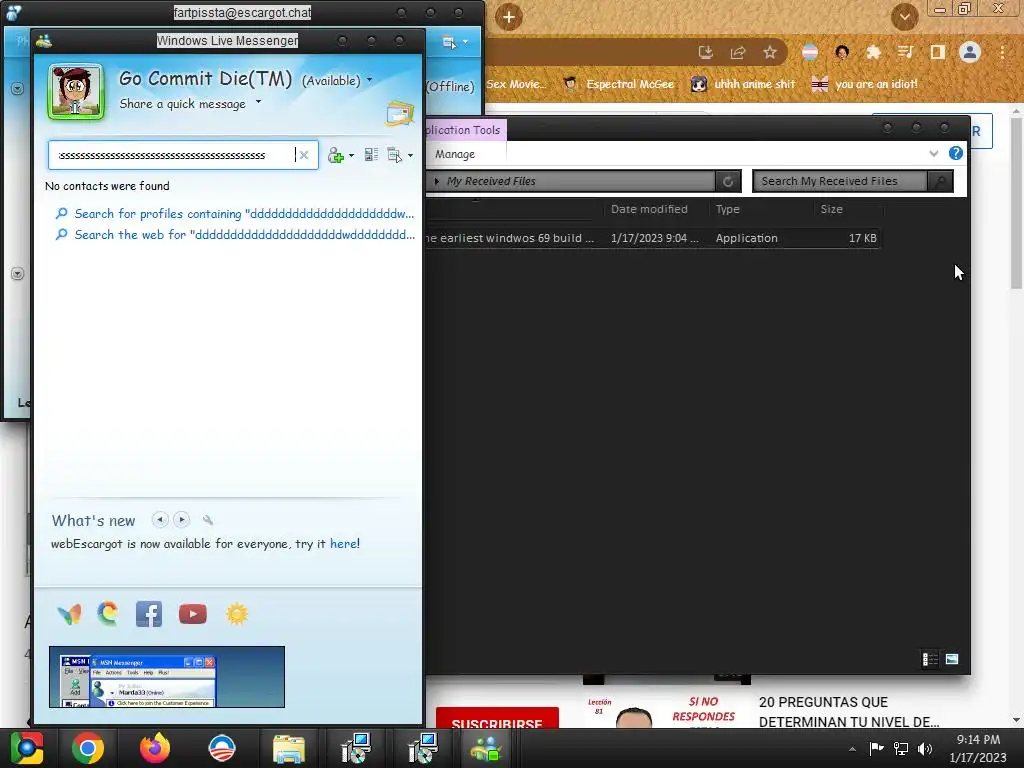Expand the Share a quick message dropdown
The width and height of the screenshot is (1024, 768).
pyautogui.click(x=258, y=102)
